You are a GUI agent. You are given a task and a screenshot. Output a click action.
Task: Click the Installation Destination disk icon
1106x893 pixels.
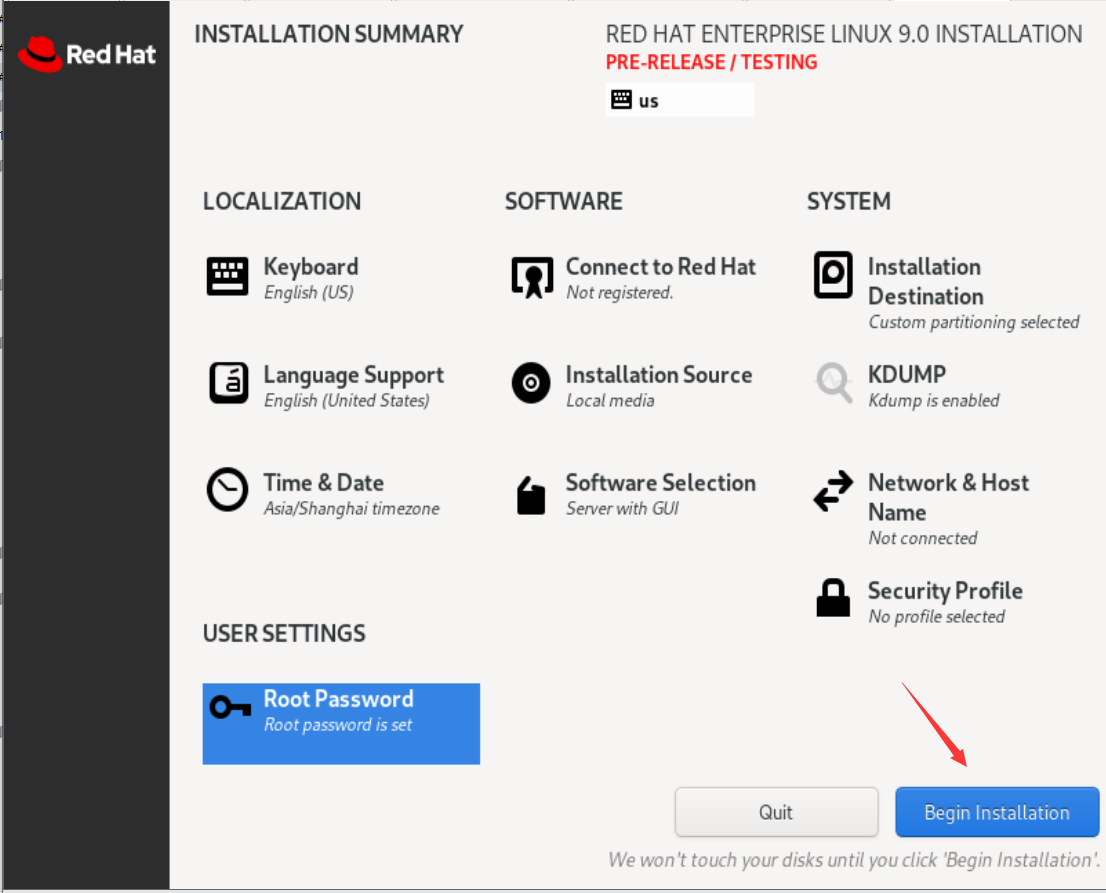pos(833,276)
